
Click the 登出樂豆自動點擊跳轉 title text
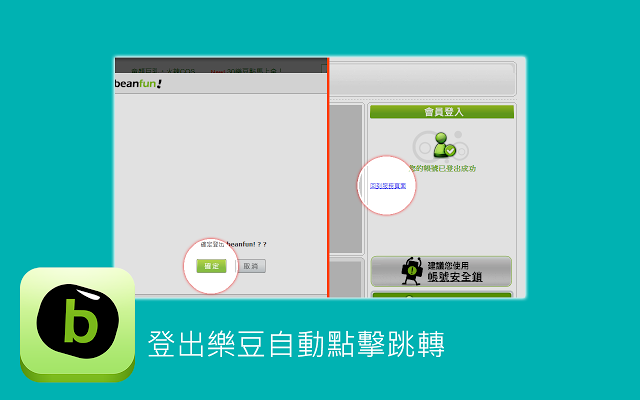pyautogui.click(x=296, y=344)
